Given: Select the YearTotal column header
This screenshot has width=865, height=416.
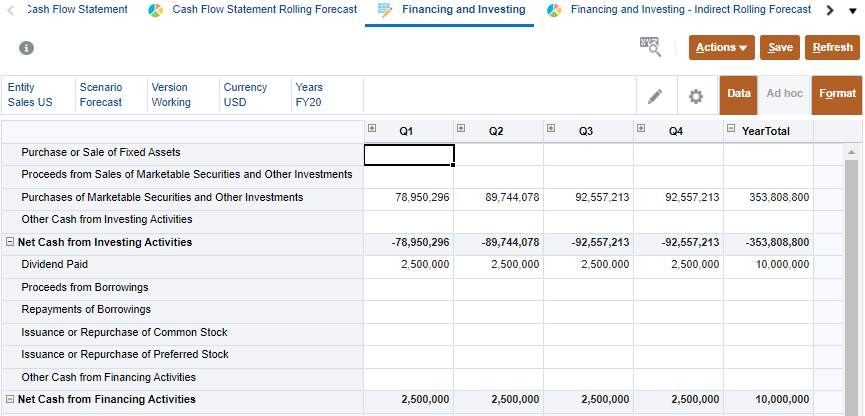Looking at the screenshot, I should [768, 131].
